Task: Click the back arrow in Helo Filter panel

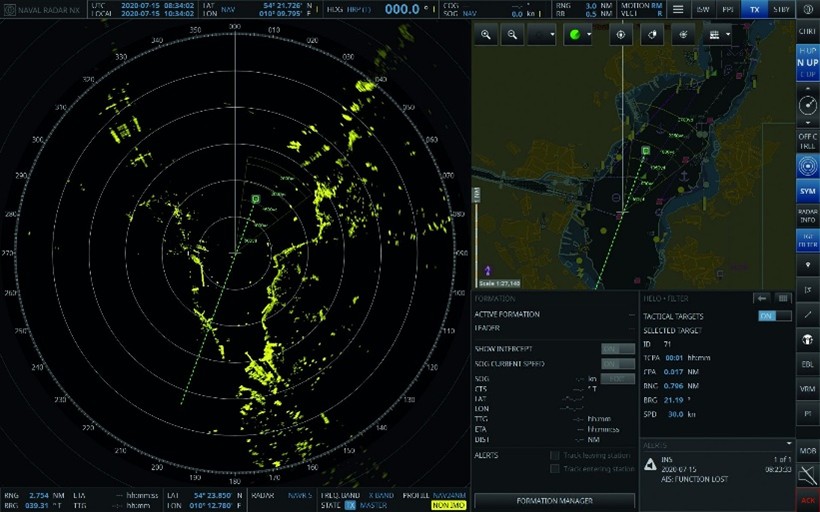Action: (761, 298)
